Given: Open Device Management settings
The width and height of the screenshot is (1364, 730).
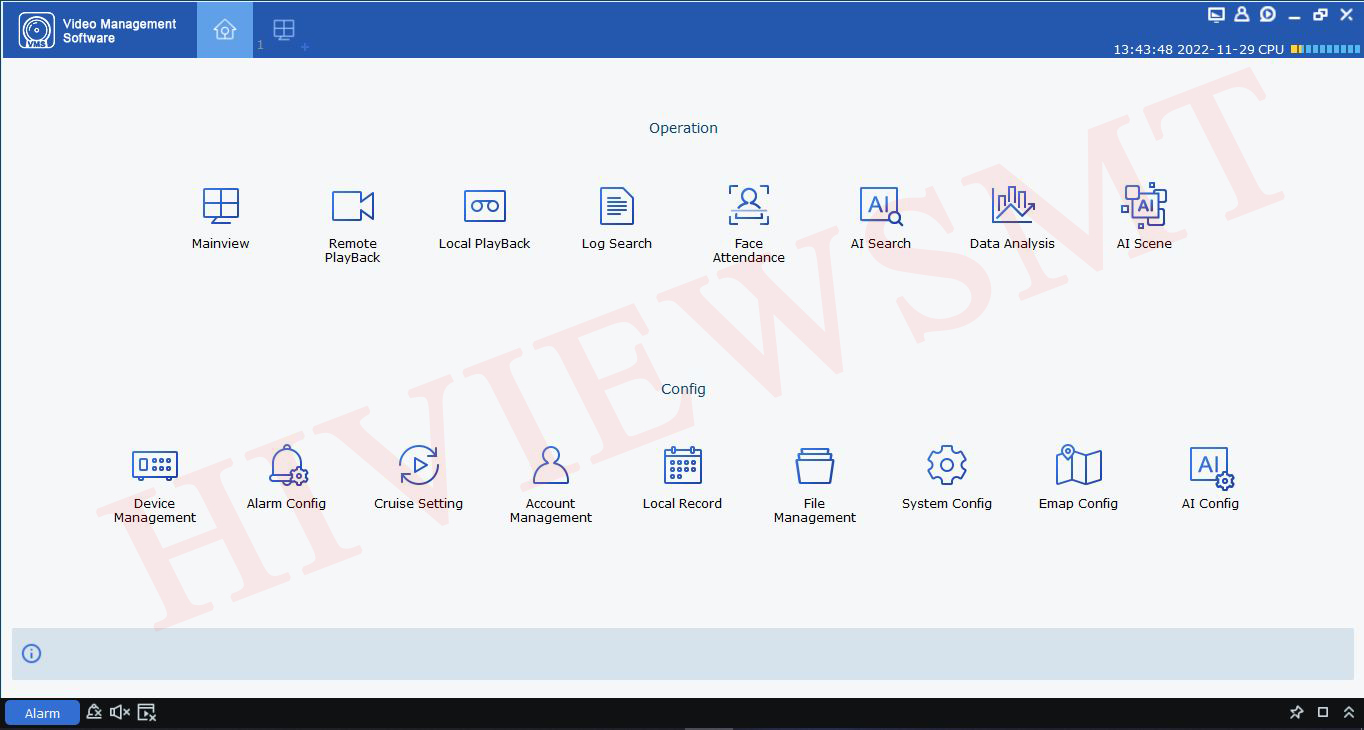Looking at the screenshot, I should point(154,466).
